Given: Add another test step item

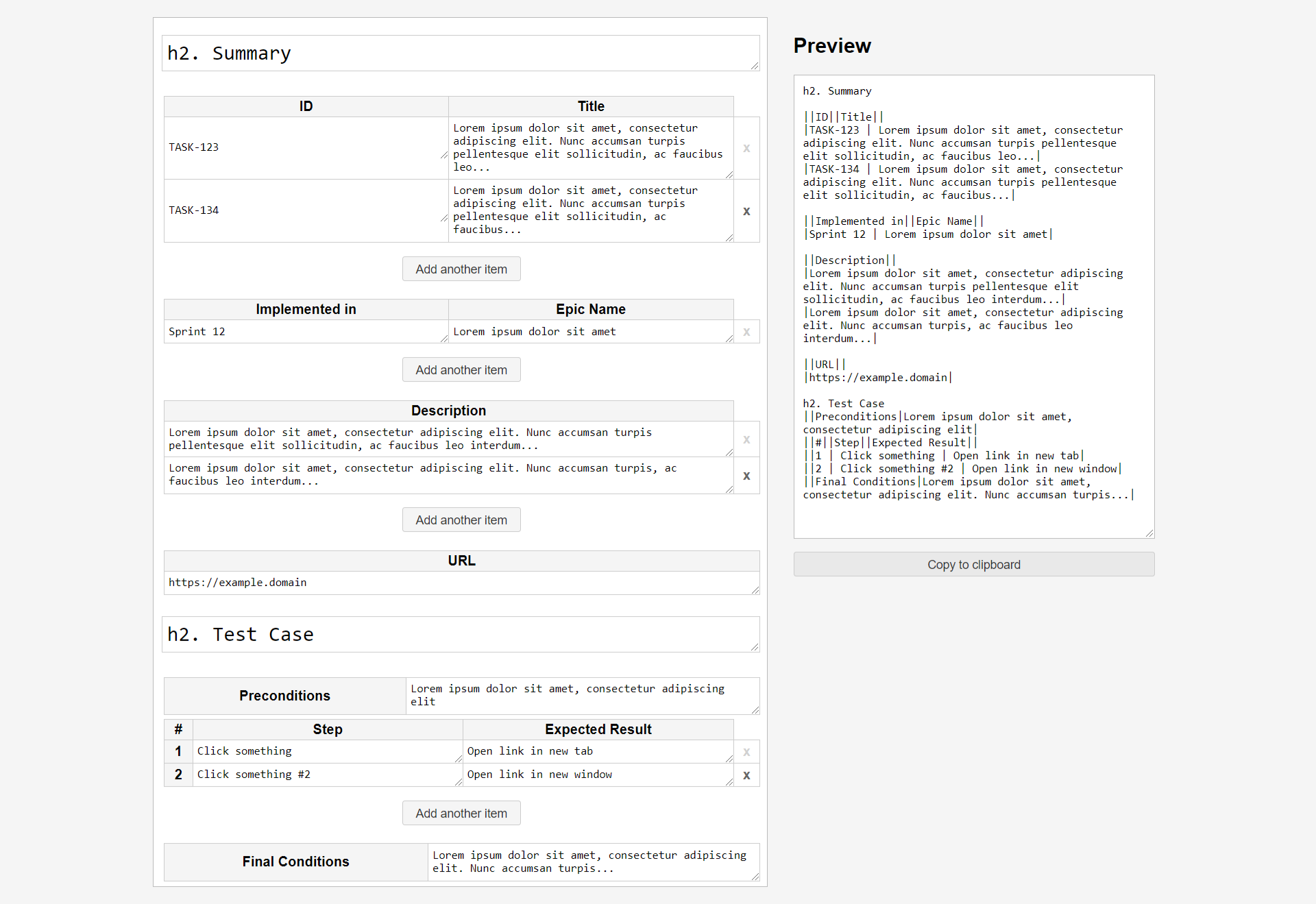Looking at the screenshot, I should 461,814.
